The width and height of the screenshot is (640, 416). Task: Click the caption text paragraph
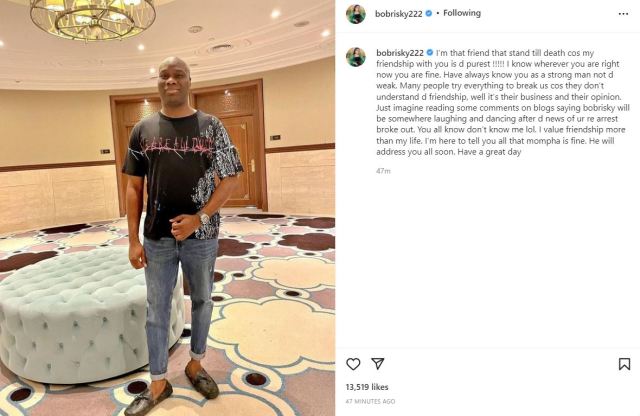click(x=502, y=102)
